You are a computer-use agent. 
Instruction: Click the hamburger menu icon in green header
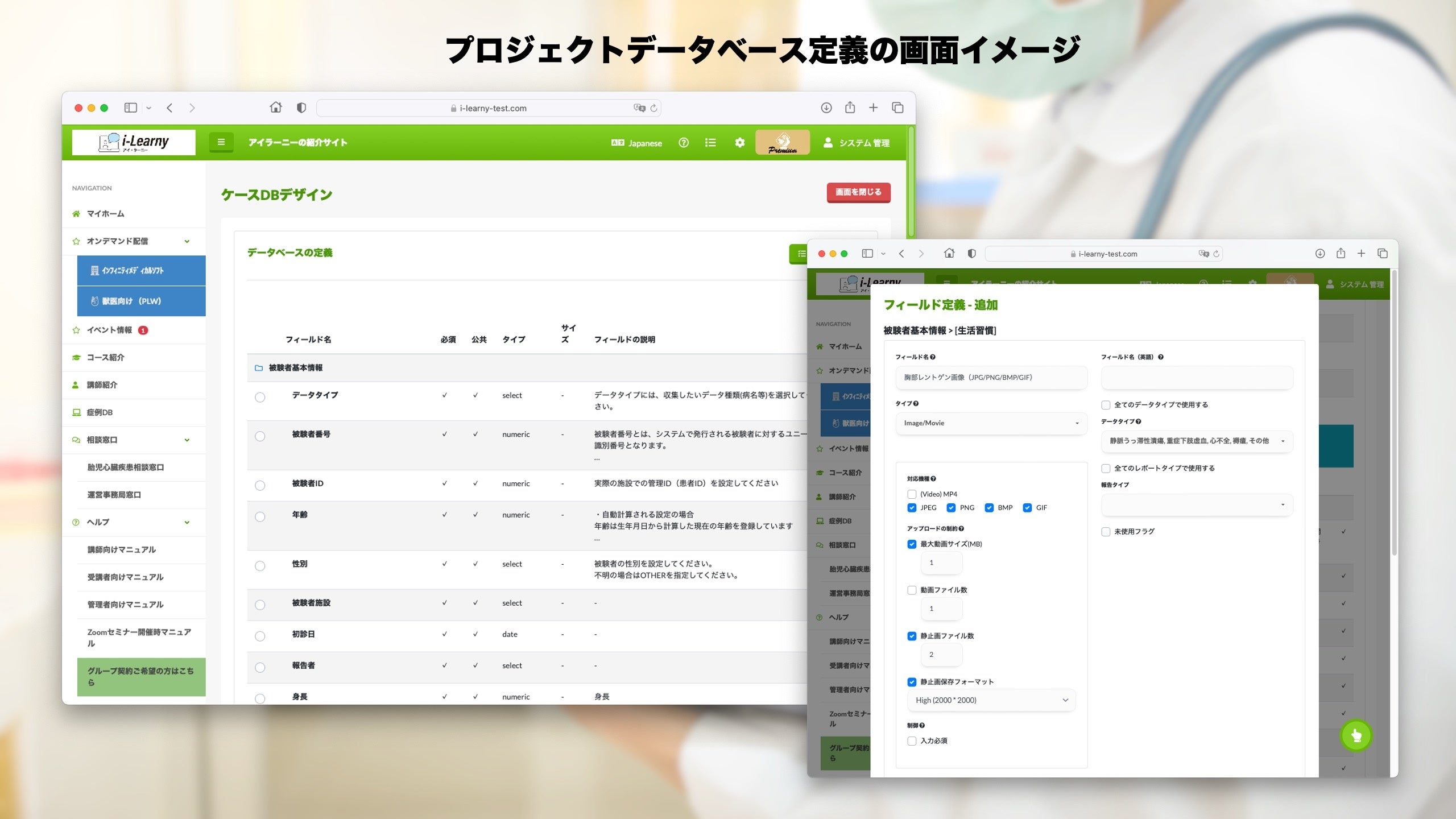click(x=221, y=142)
